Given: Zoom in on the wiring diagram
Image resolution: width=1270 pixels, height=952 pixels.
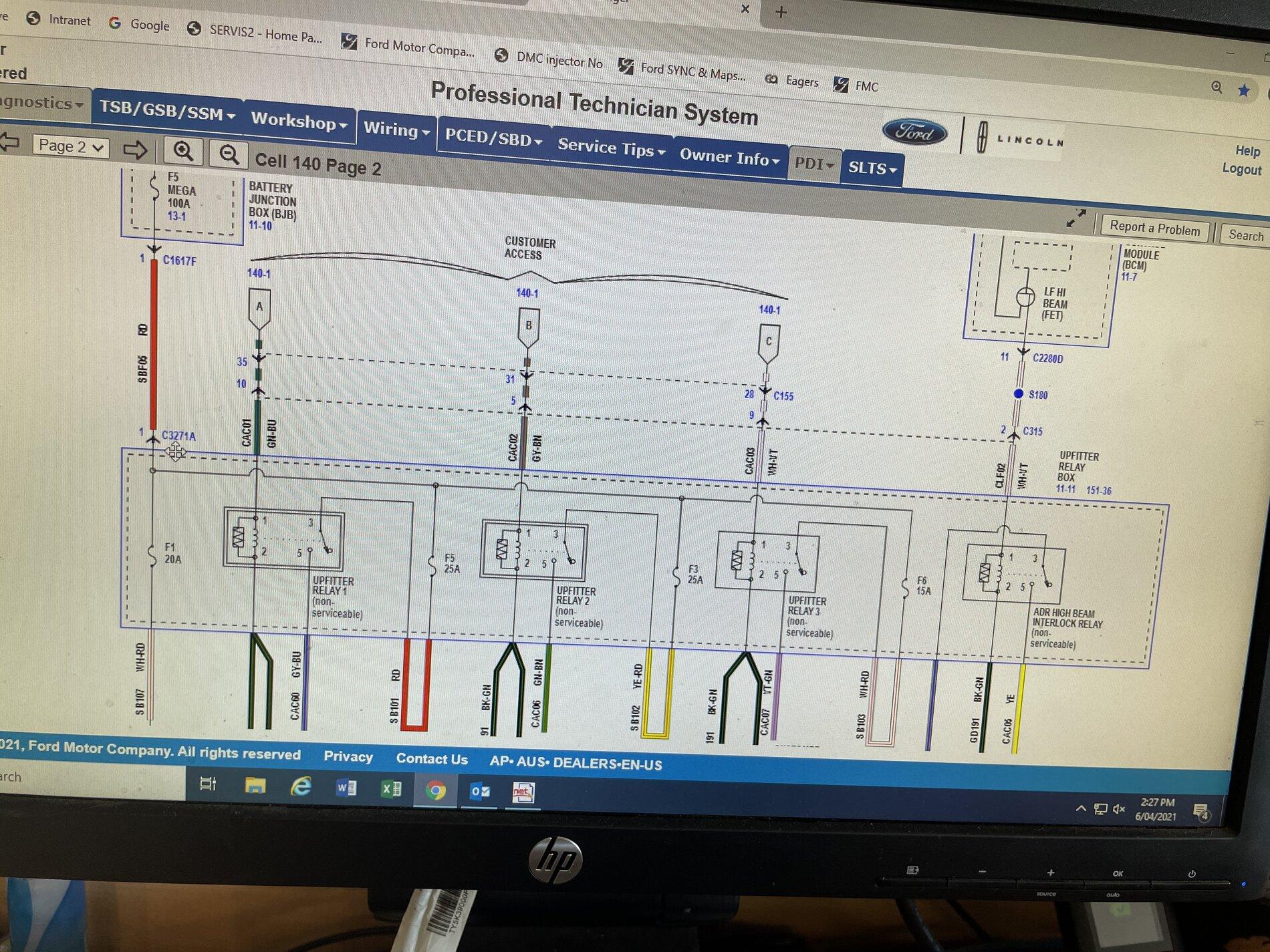Looking at the screenshot, I should [183, 152].
